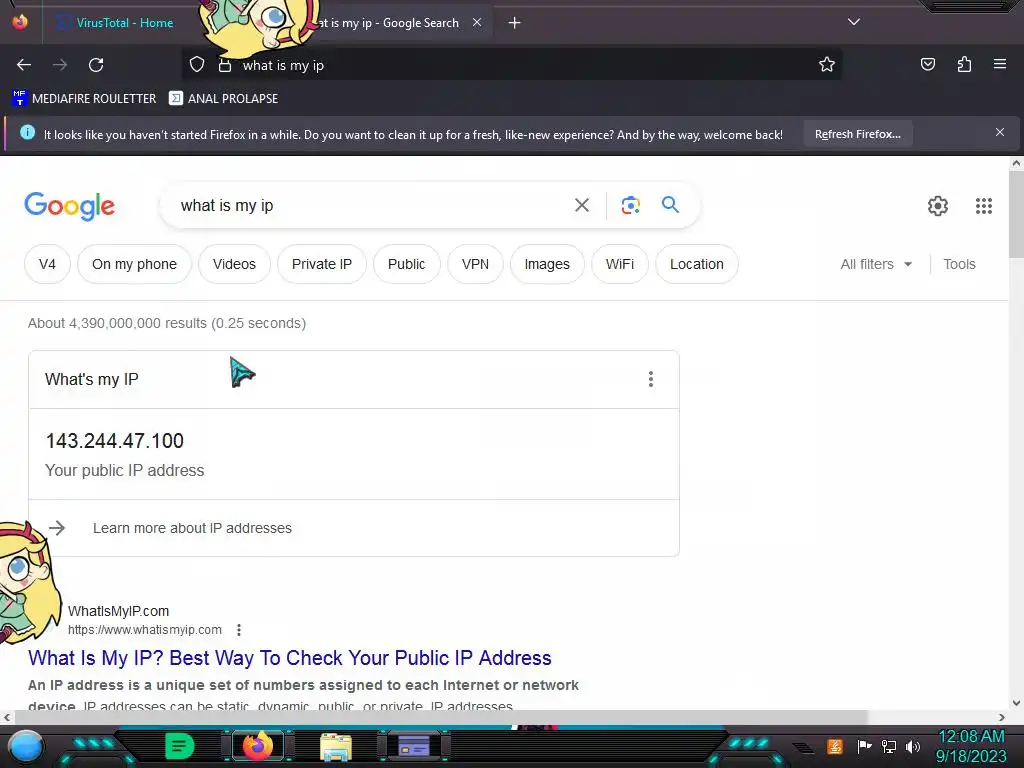
Task: Open the Google apps grid
Action: tap(984, 206)
